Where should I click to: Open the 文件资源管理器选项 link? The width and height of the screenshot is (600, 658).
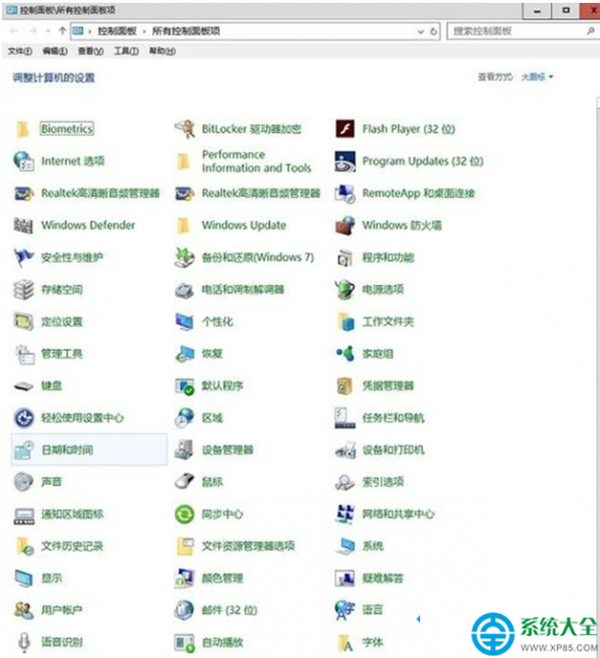(248, 546)
